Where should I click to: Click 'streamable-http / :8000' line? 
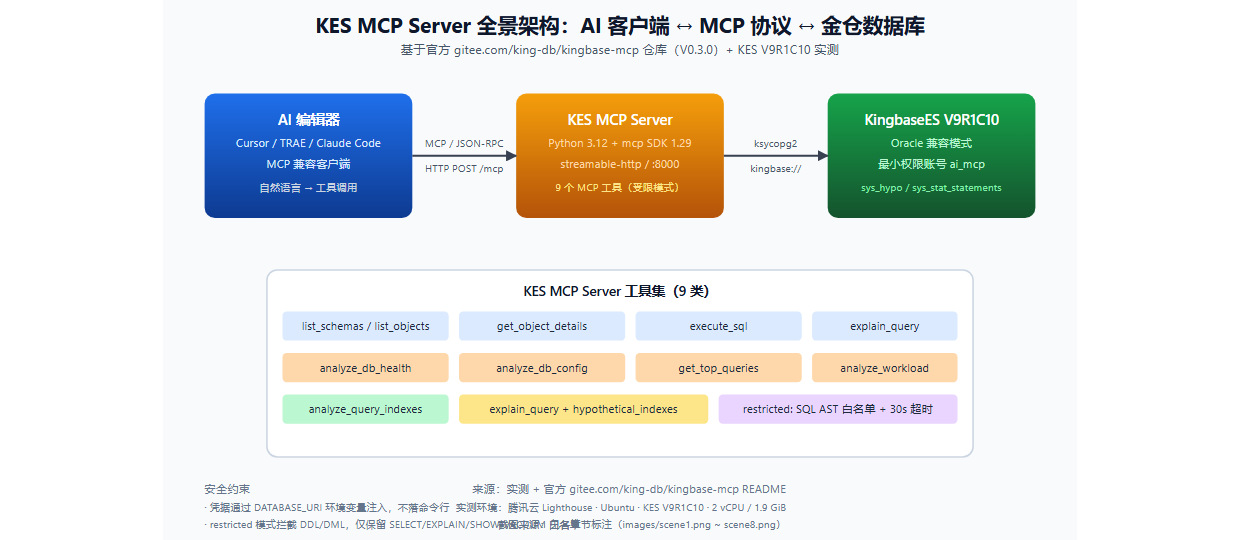click(x=620, y=164)
